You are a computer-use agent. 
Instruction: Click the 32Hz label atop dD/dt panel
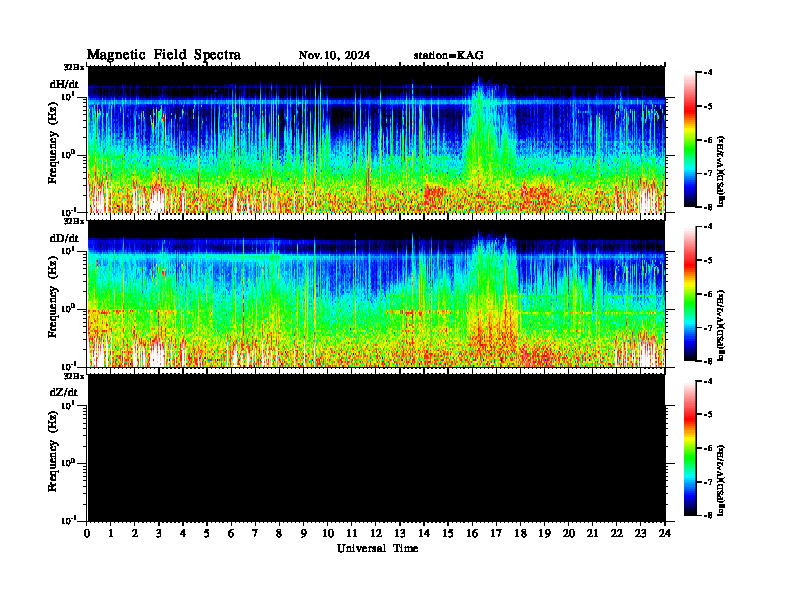click(74, 221)
